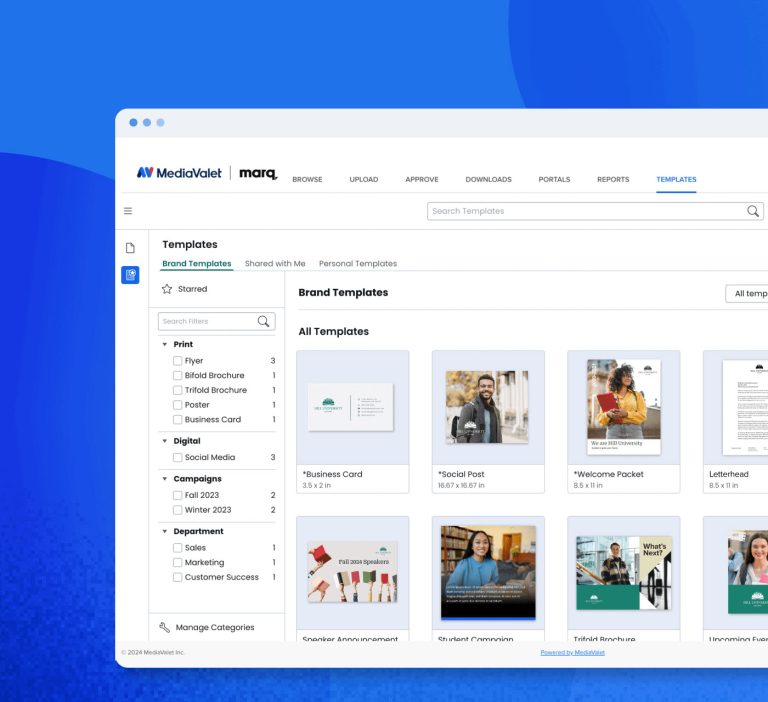Click the Starred star icon
This screenshot has height=702, width=768.
pos(167,289)
